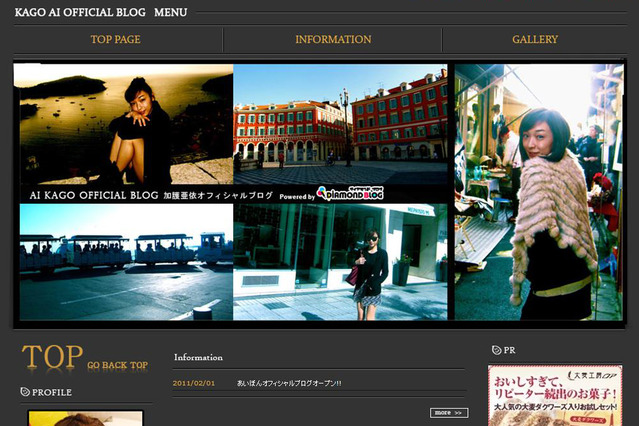Click the profile picture below PROFILE heading
The image size is (639, 426).
tap(85, 418)
